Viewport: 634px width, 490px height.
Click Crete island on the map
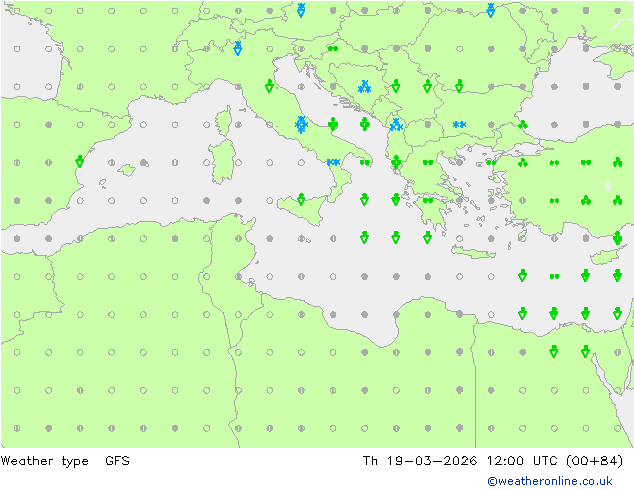pyautogui.click(x=473, y=252)
